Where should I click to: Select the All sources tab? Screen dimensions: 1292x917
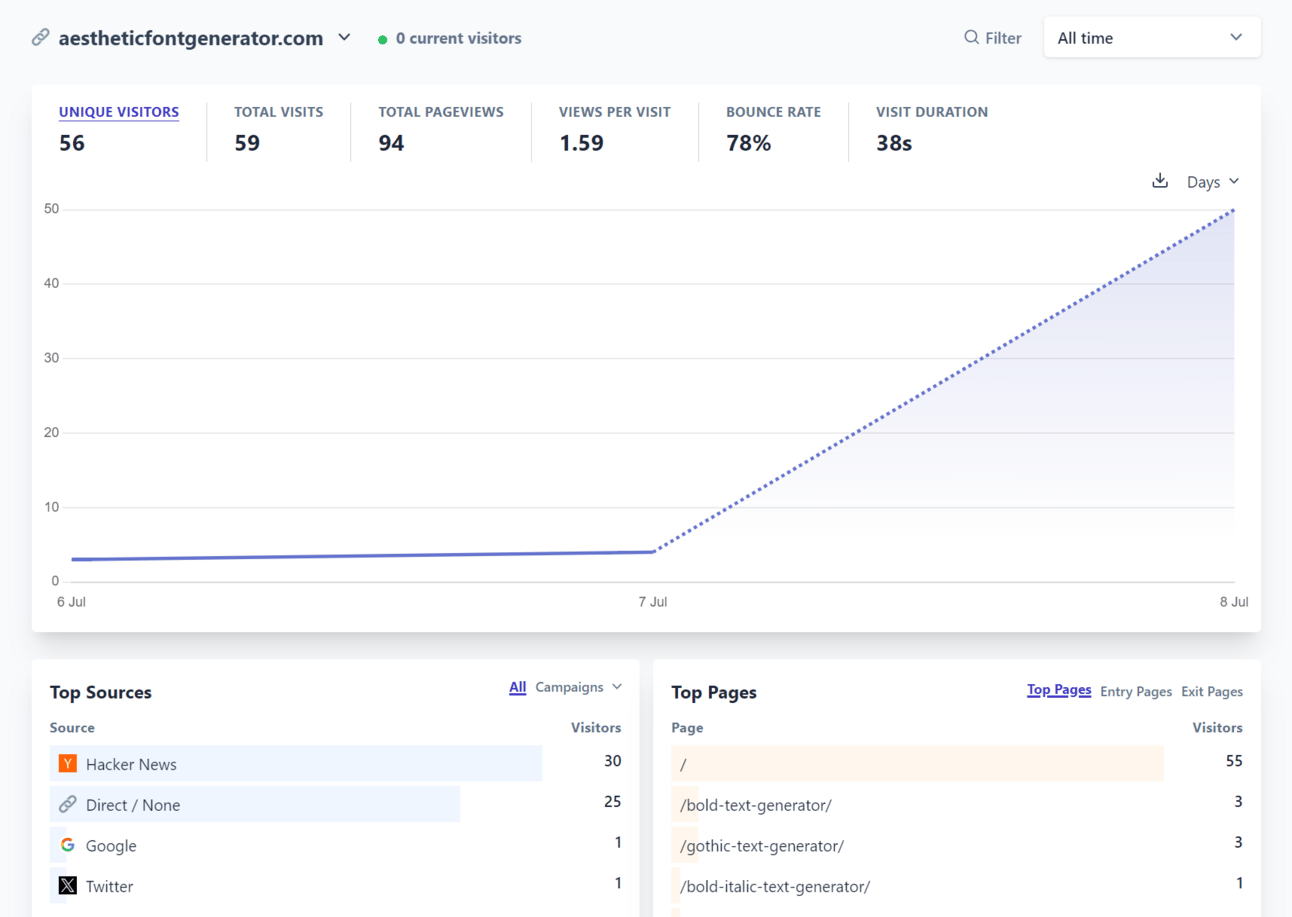coord(517,687)
